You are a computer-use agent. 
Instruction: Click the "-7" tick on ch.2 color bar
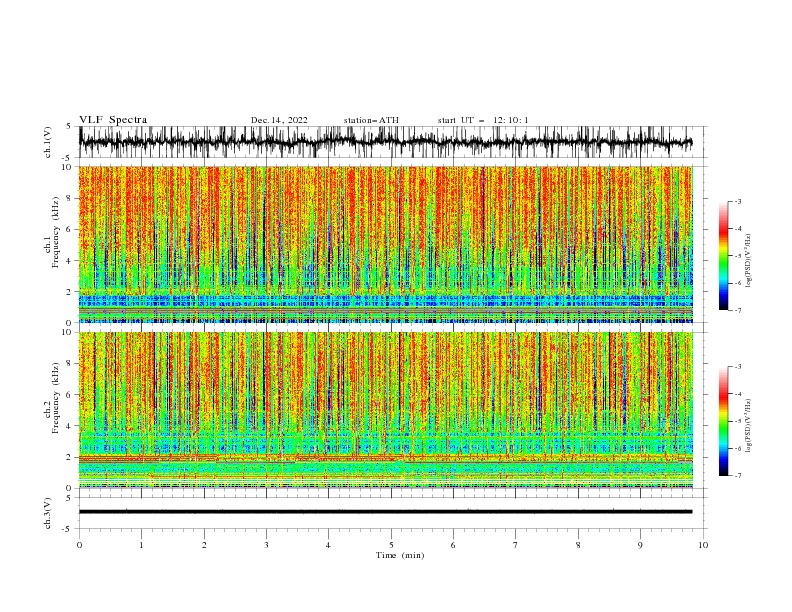tap(738, 476)
